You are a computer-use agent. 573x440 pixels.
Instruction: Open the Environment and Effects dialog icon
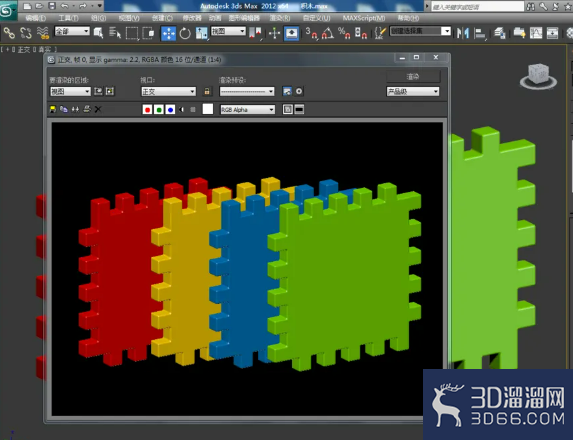[x=299, y=91]
